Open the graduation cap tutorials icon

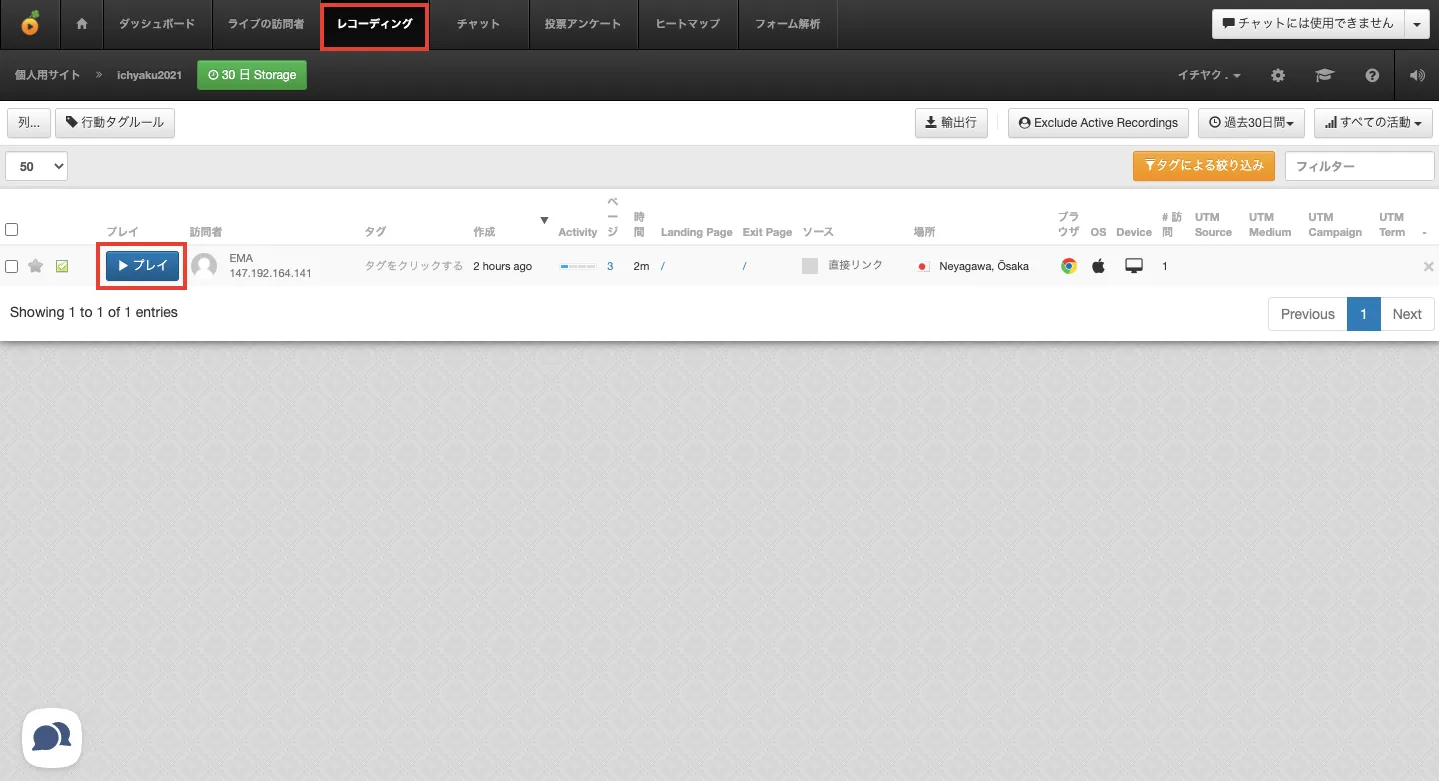[1324, 75]
